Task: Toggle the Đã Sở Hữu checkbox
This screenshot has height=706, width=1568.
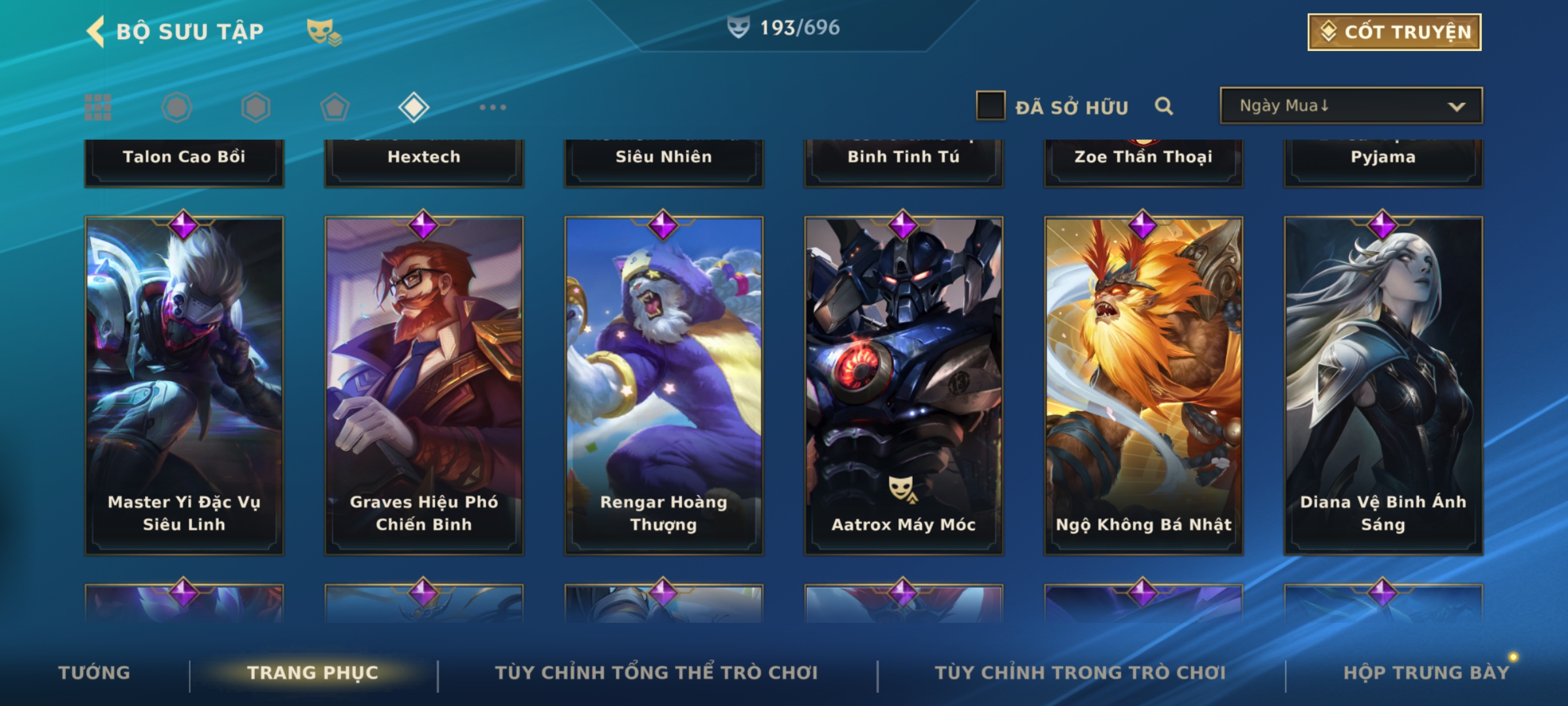Action: tap(990, 105)
